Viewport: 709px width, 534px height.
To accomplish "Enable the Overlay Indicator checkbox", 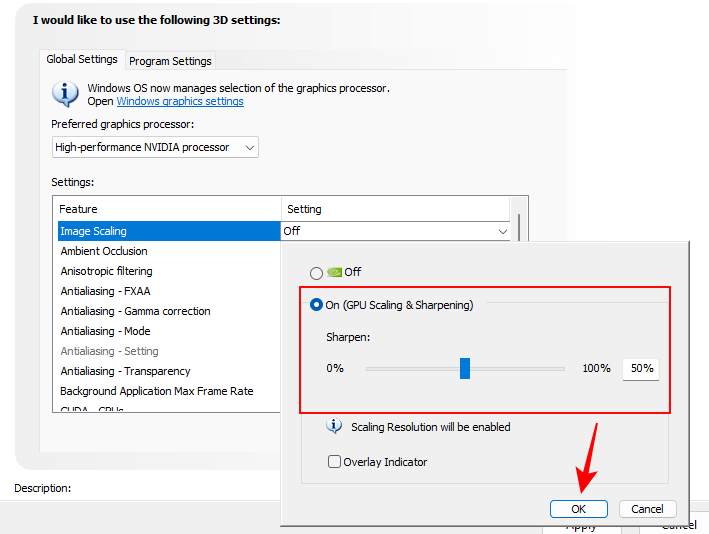I will pyautogui.click(x=335, y=462).
